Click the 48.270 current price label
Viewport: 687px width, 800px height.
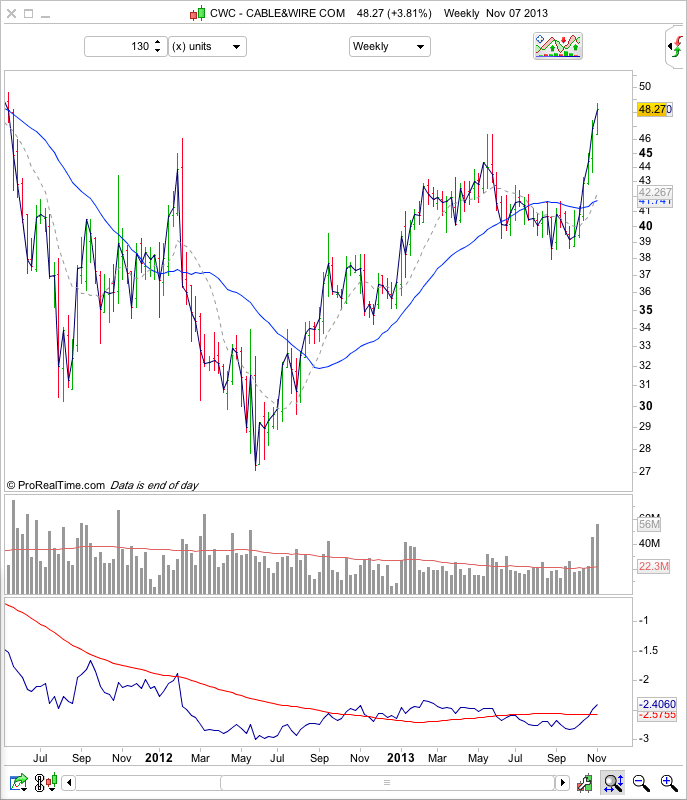[x=655, y=109]
